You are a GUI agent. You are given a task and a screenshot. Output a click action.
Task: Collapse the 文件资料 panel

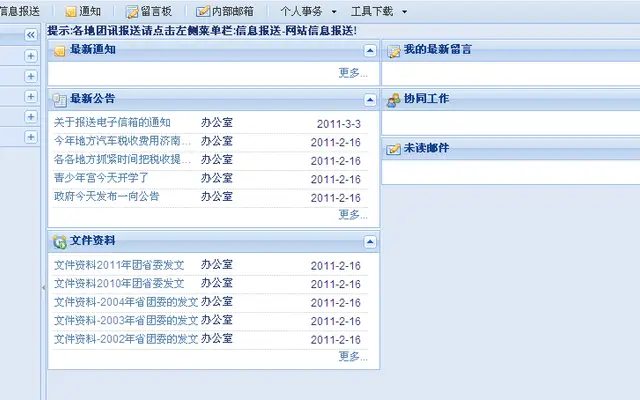(370, 242)
